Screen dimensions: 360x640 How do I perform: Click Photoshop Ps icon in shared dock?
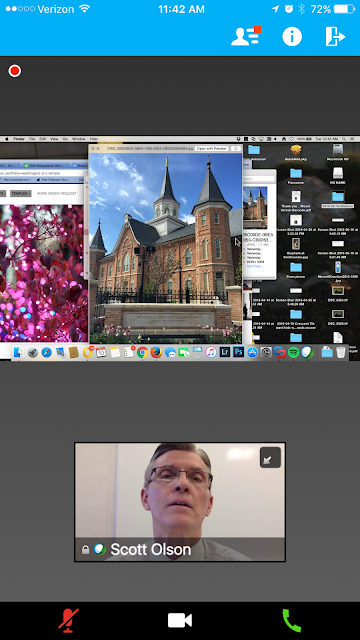(x=238, y=352)
